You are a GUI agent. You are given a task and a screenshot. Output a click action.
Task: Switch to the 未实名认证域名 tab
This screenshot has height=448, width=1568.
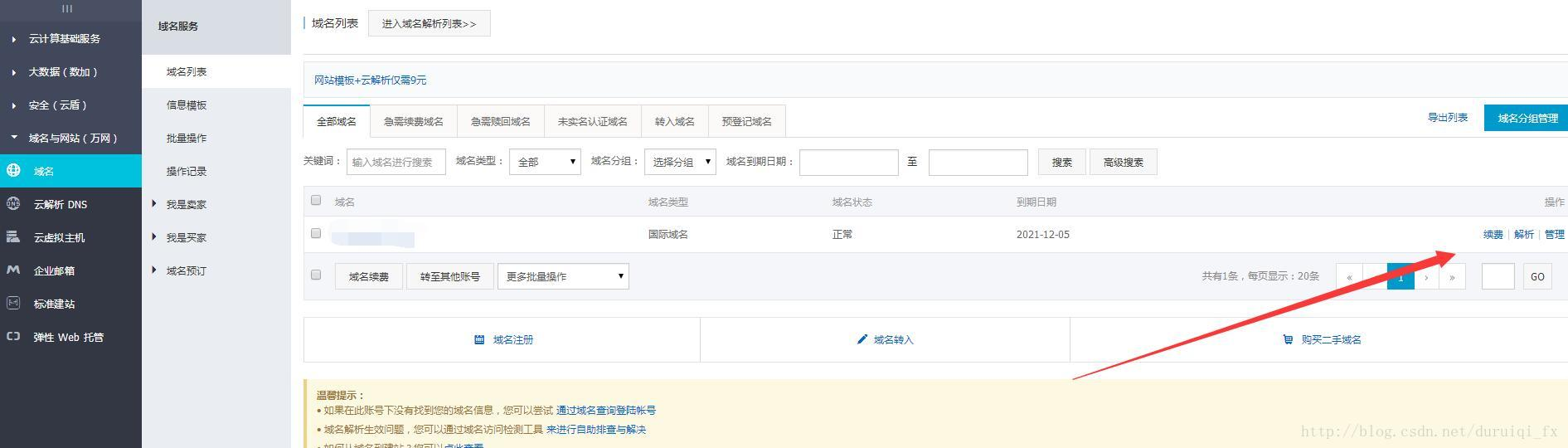pyautogui.click(x=592, y=121)
